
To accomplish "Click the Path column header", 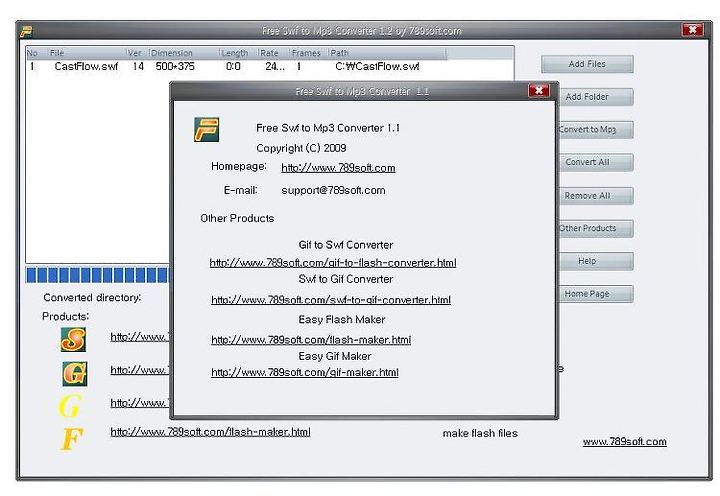I will coord(388,53).
